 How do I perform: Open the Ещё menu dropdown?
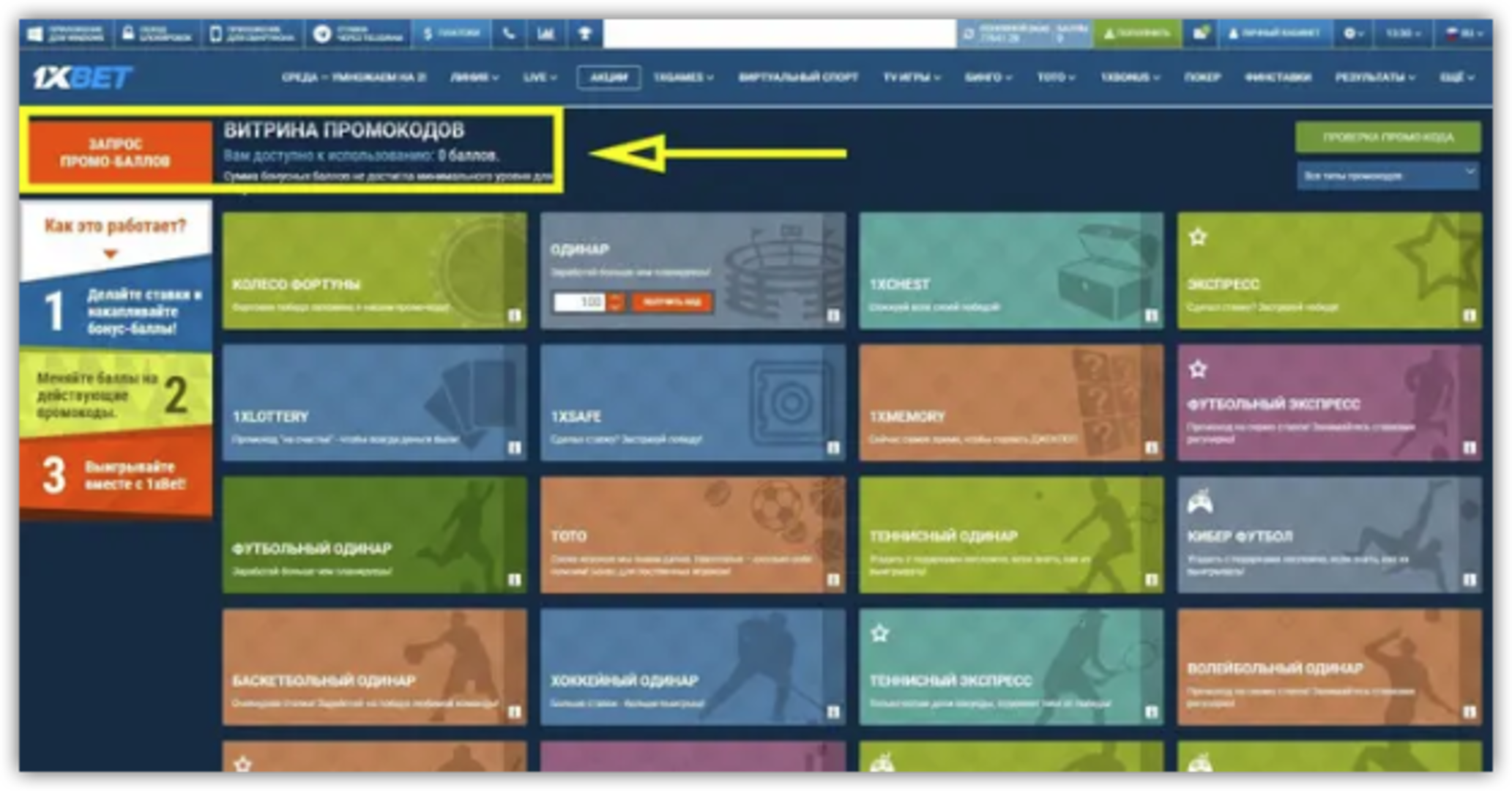1457,77
